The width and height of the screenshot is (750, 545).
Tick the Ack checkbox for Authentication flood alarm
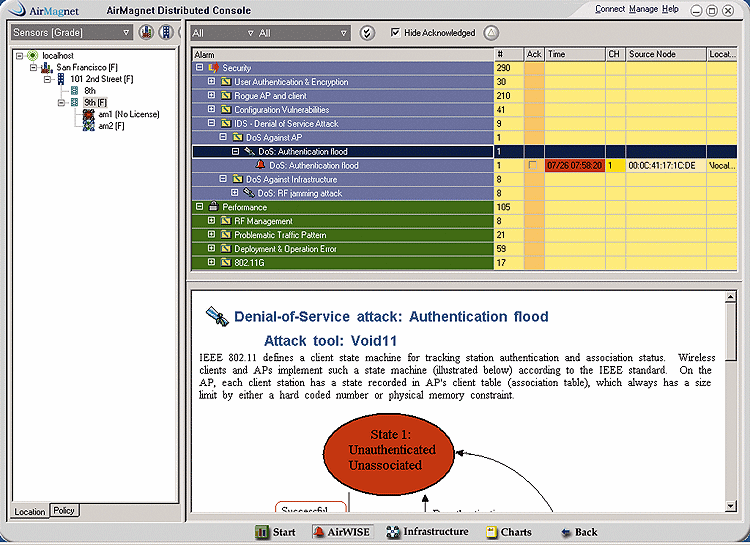(x=532, y=166)
